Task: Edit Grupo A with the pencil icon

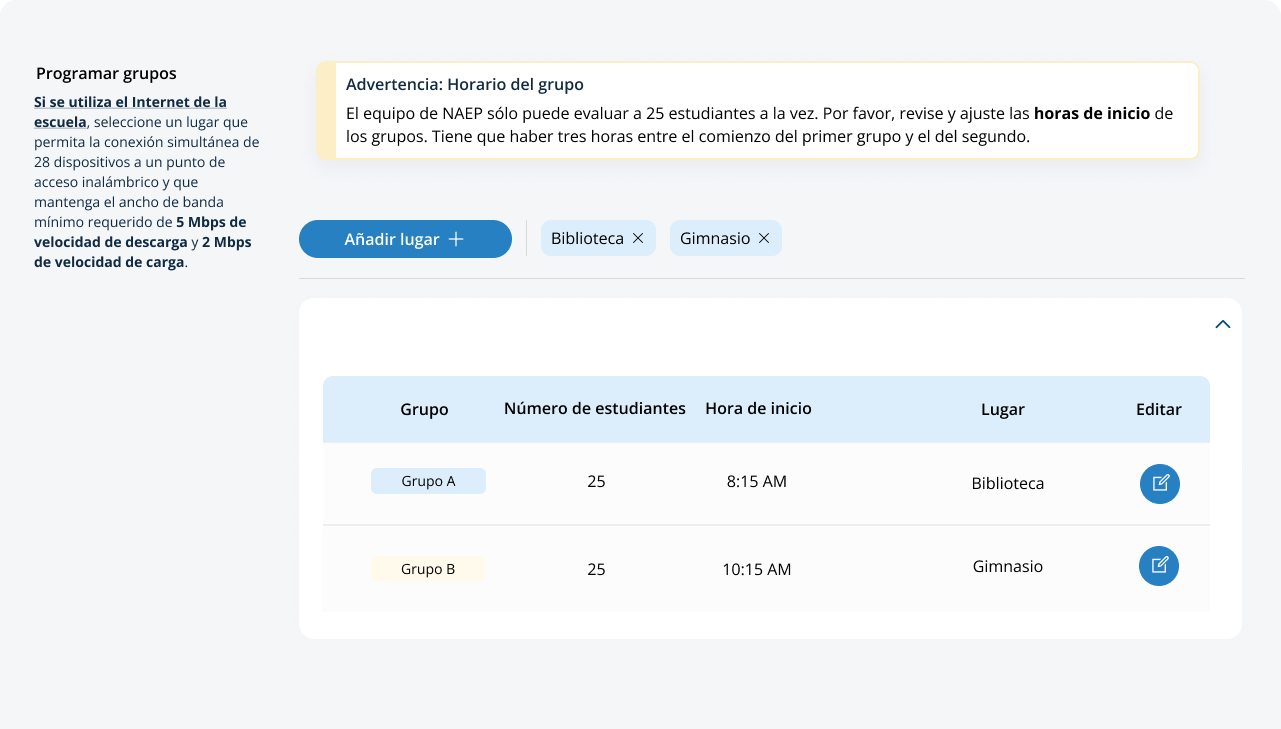Action: click(1159, 484)
